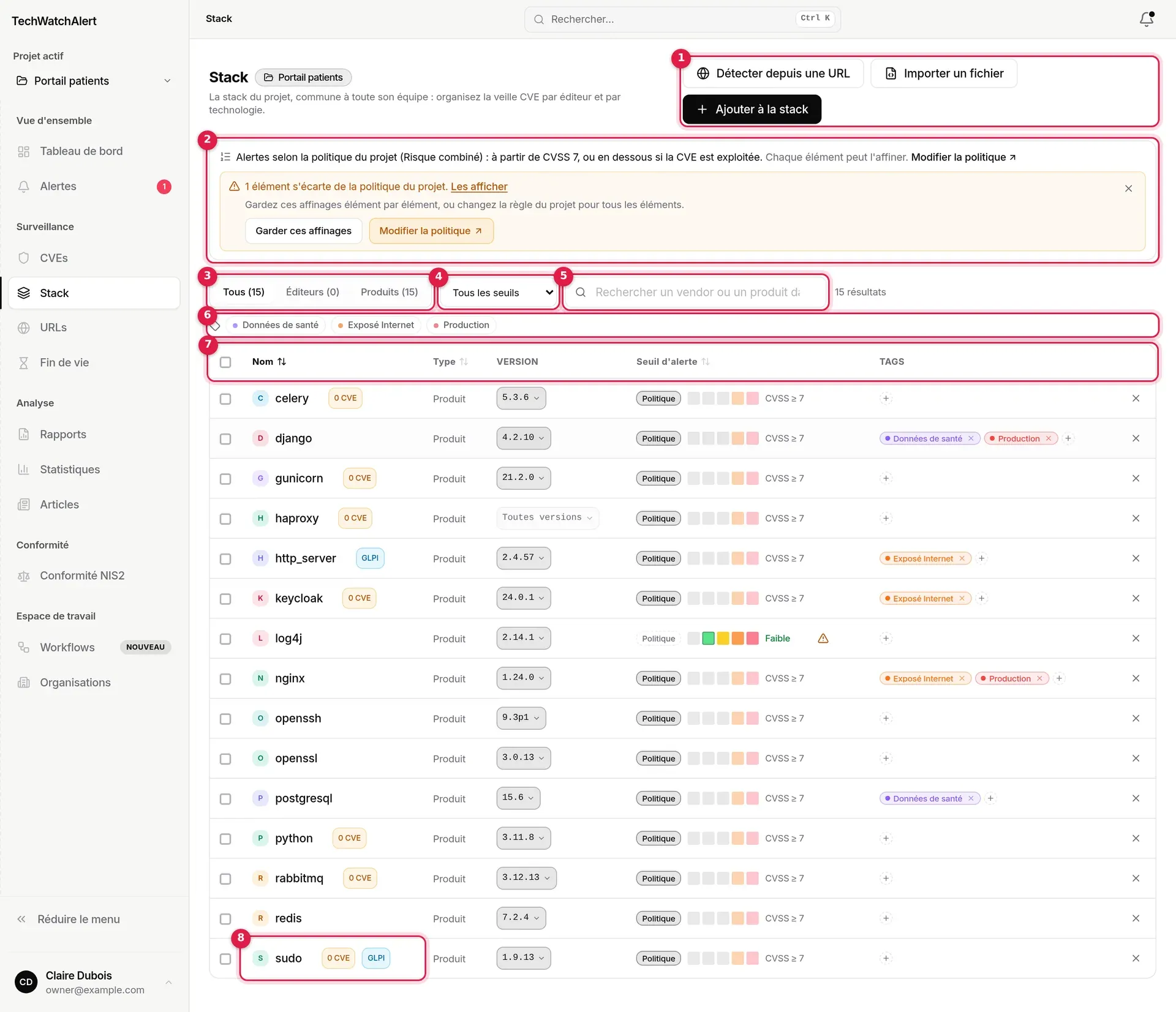The width and height of the screenshot is (1176, 1012).
Task: Click the red severity square on rabbitmq
Action: point(752,879)
